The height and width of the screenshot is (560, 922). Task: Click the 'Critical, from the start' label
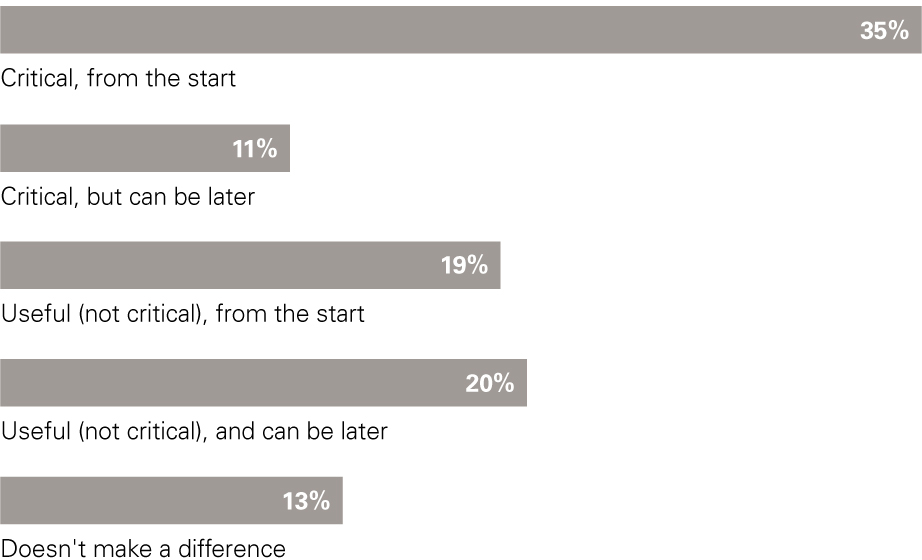tap(118, 78)
